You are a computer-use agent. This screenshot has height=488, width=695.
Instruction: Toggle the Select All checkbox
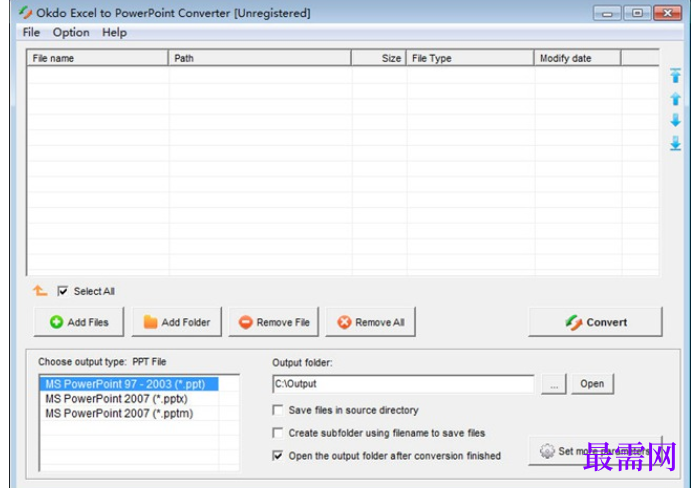coord(62,291)
